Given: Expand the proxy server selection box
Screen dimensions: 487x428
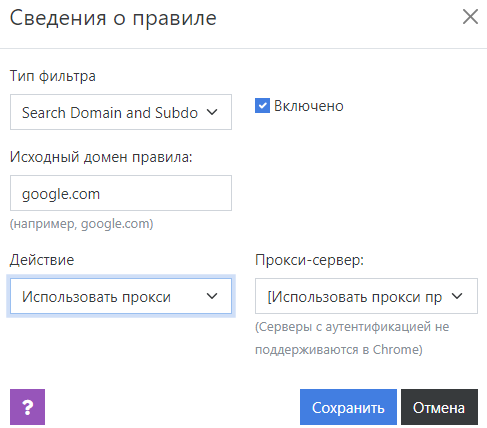Looking at the screenshot, I should 366,296.
